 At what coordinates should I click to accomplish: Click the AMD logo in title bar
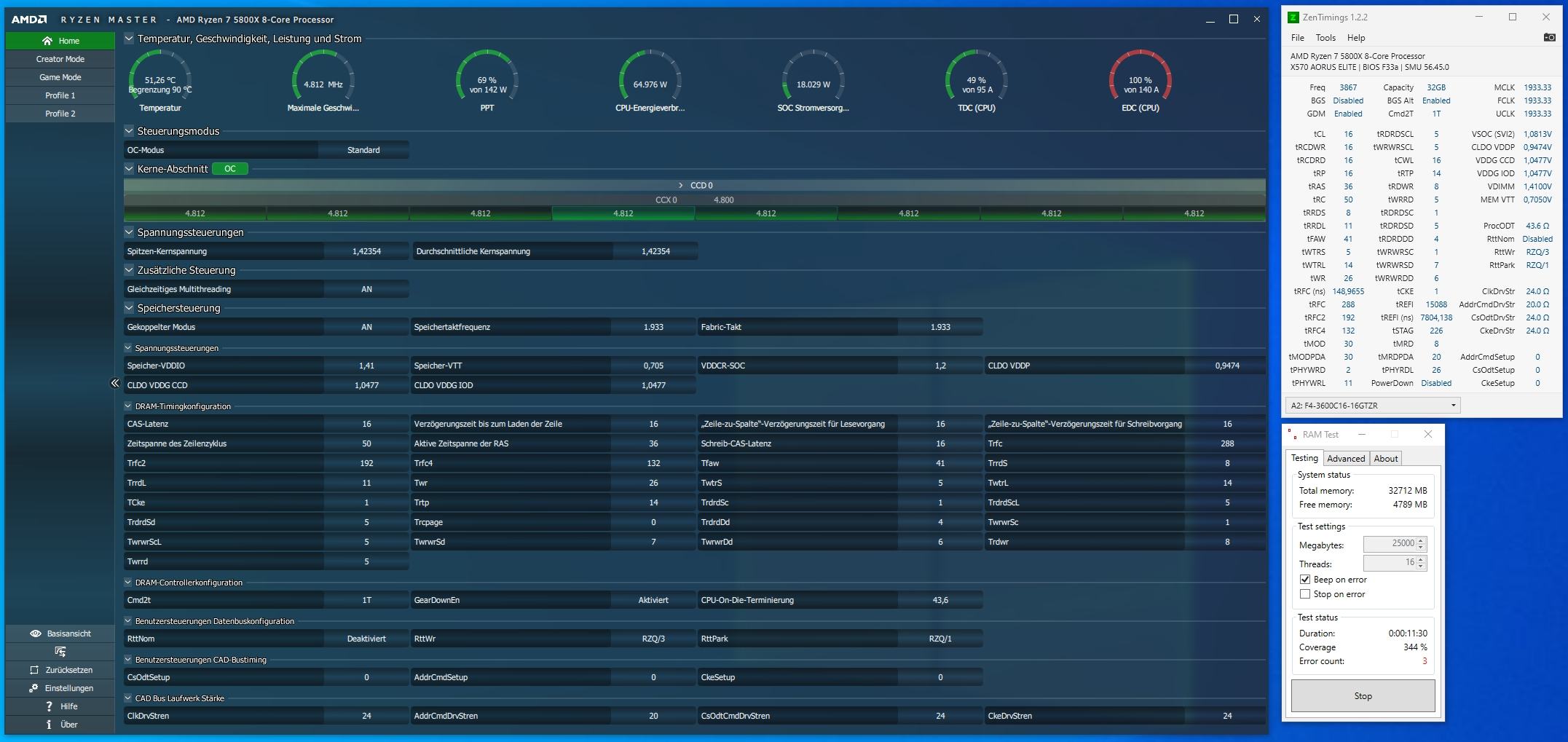click(x=29, y=20)
